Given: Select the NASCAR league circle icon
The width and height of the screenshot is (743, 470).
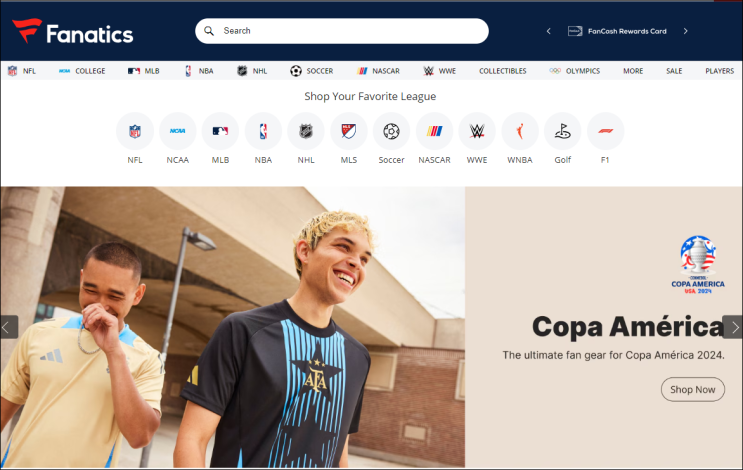Looking at the screenshot, I should pos(435,131).
